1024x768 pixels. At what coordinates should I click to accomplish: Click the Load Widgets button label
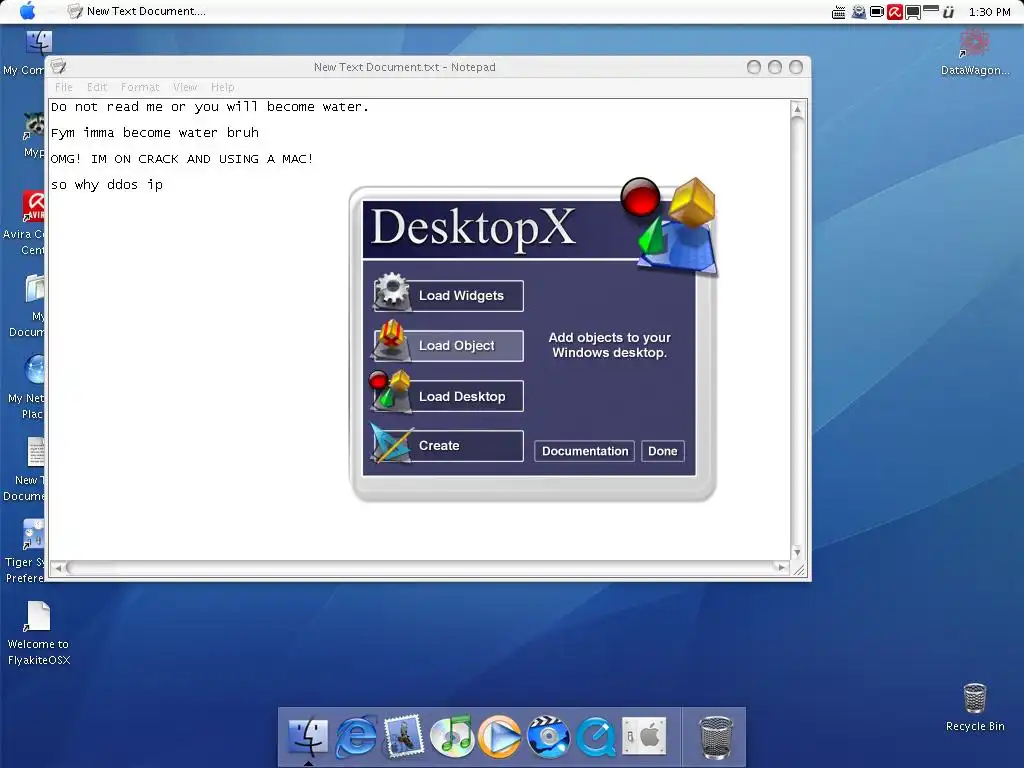click(461, 296)
